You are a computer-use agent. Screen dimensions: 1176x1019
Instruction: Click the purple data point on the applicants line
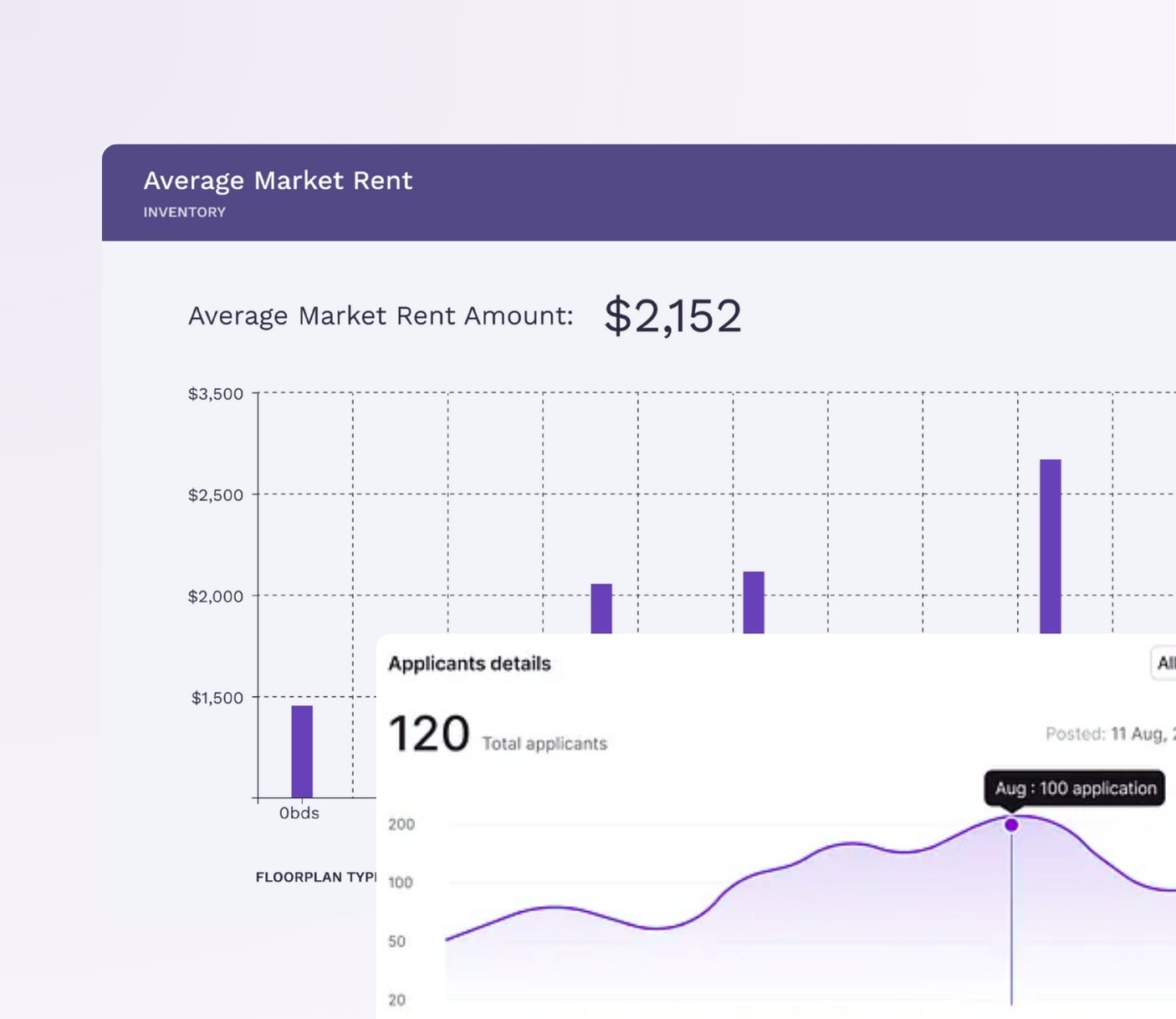1011,825
